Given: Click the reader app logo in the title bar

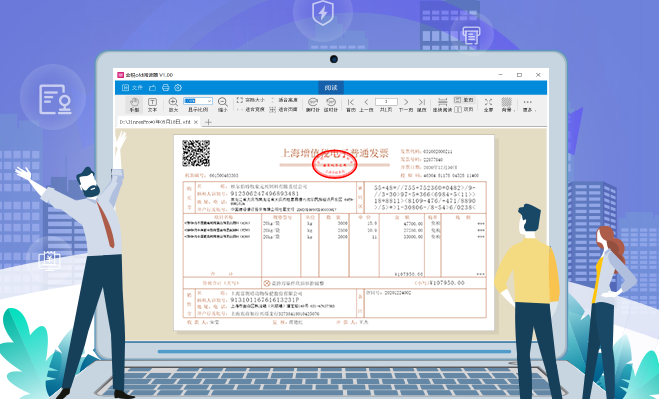Looking at the screenshot, I should 121,75.
